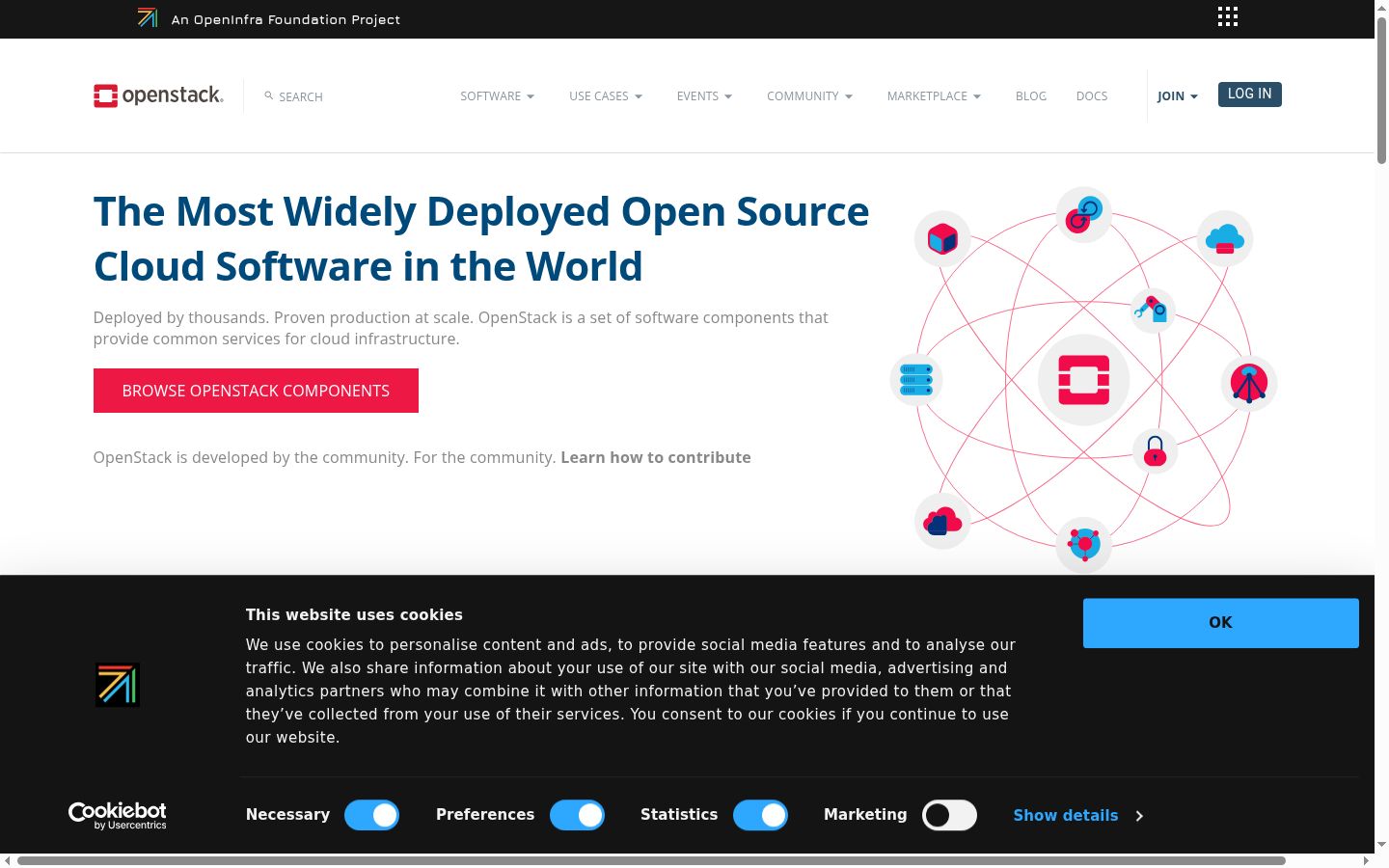Expand the Marketplace menu
The width and height of the screenshot is (1389, 868).
coord(934,96)
